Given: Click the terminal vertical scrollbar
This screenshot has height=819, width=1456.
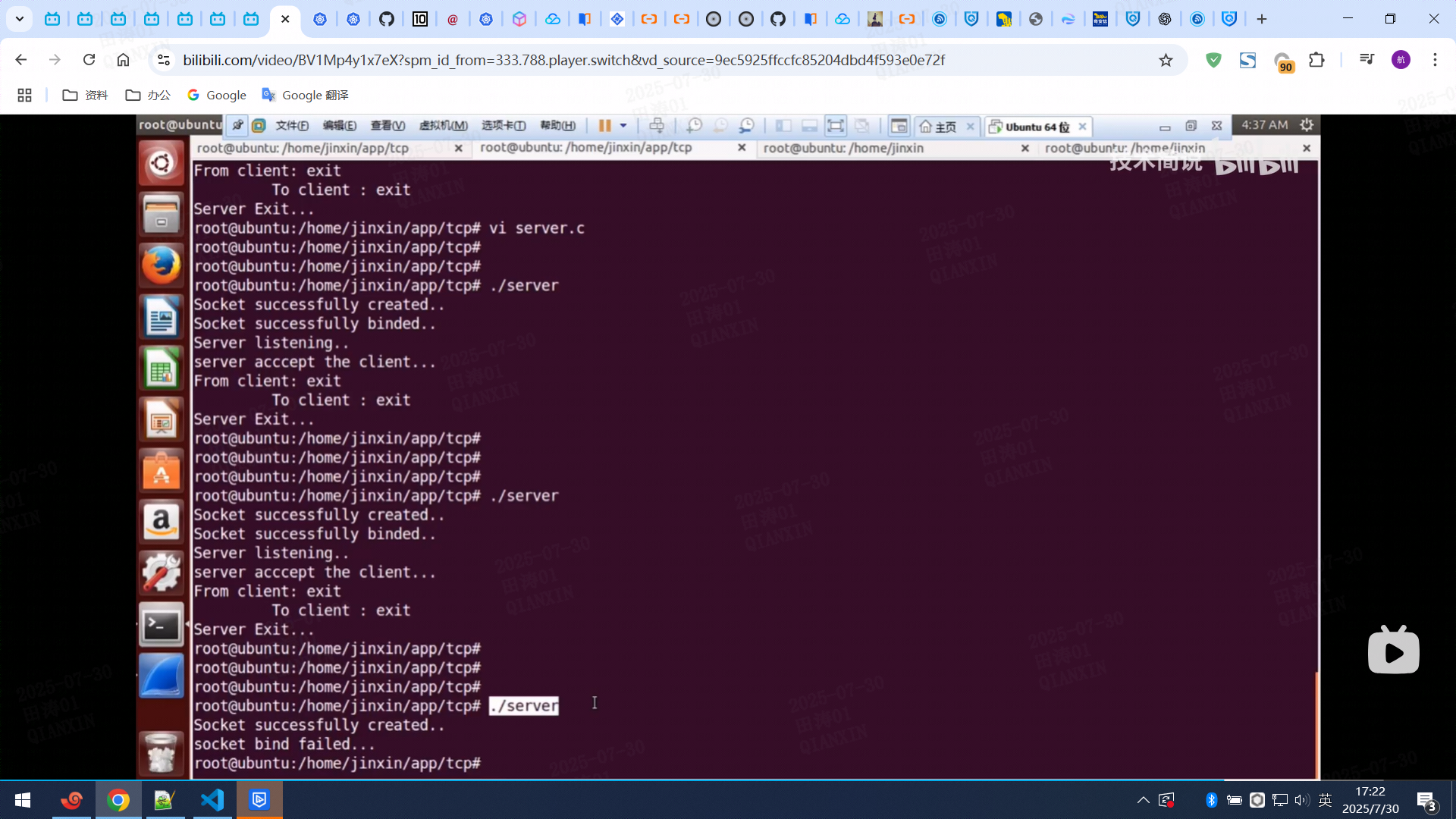Looking at the screenshot, I should (1316, 724).
